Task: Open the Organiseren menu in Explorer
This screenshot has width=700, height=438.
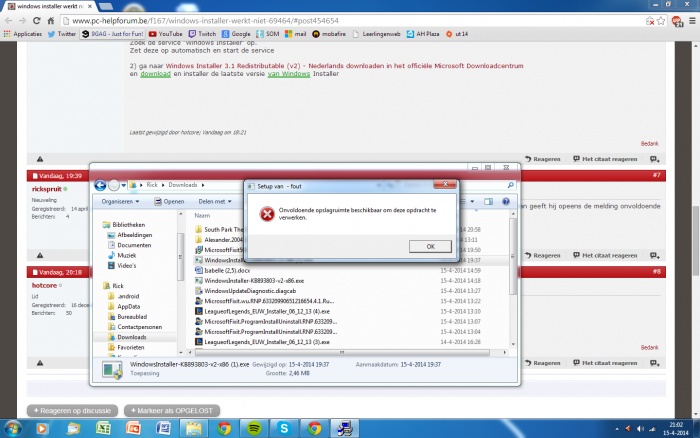Action: (120, 201)
